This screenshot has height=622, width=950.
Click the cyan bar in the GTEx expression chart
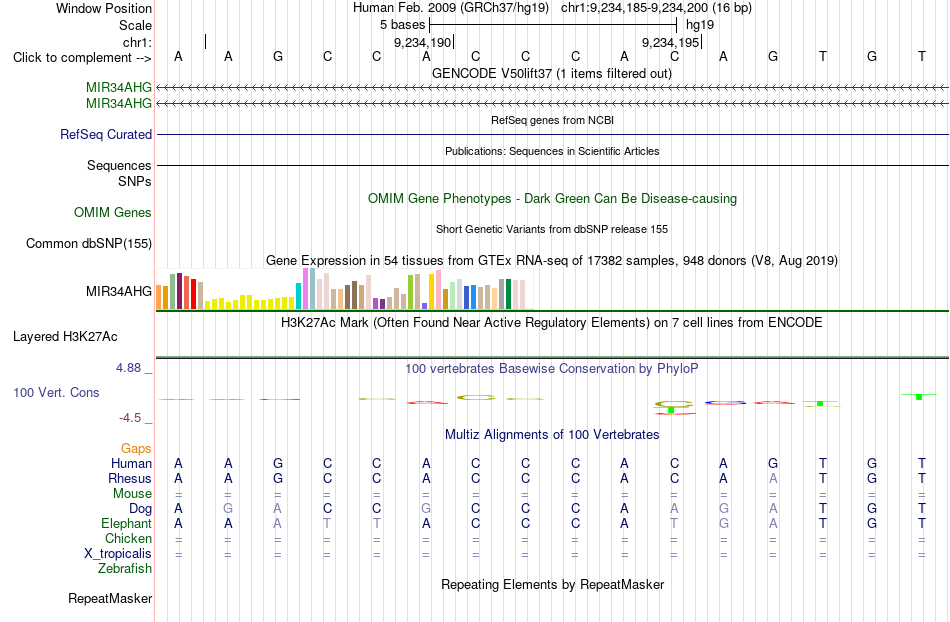pos(299,296)
